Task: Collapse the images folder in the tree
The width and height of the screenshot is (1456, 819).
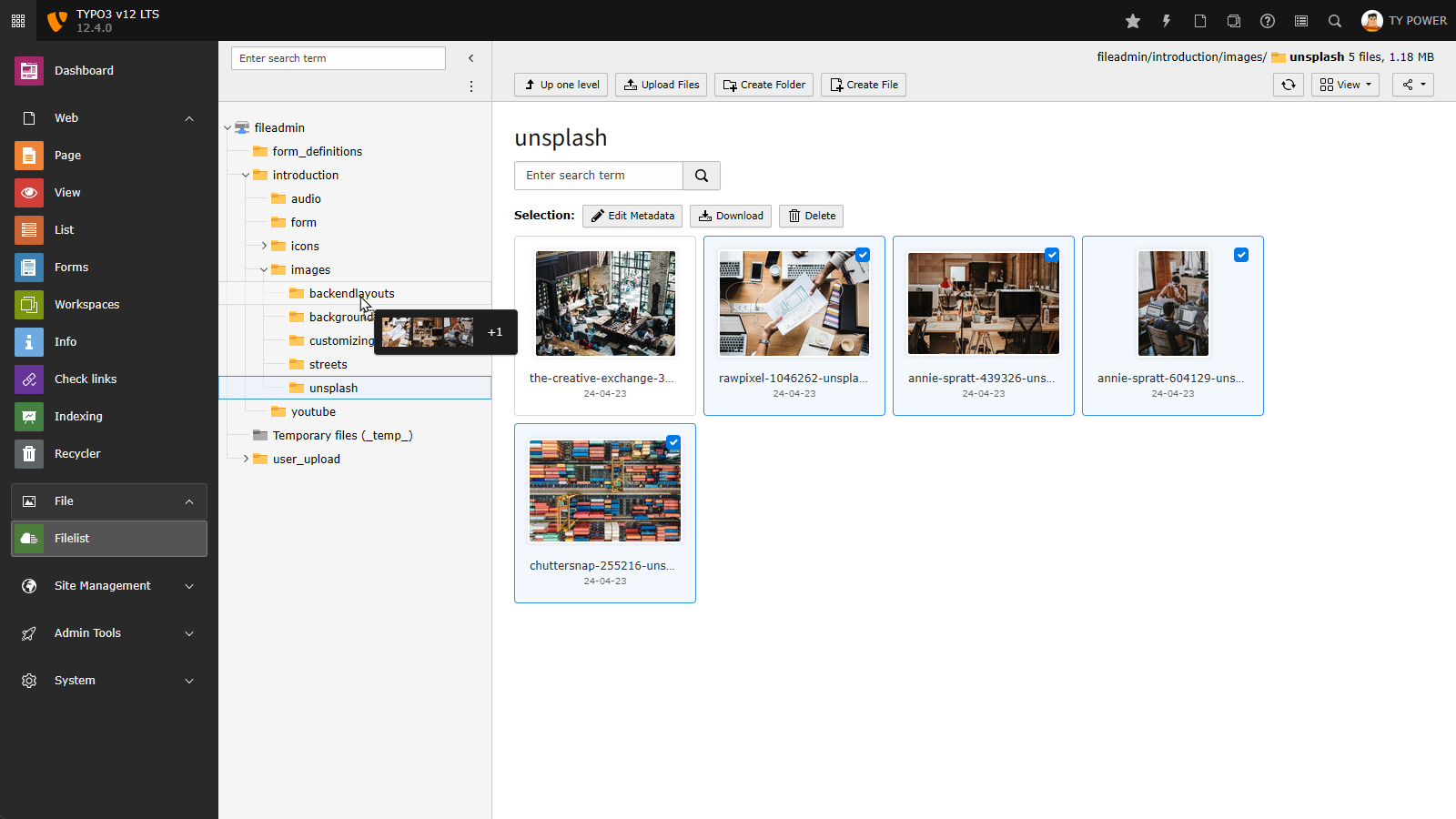Action: 264,269
